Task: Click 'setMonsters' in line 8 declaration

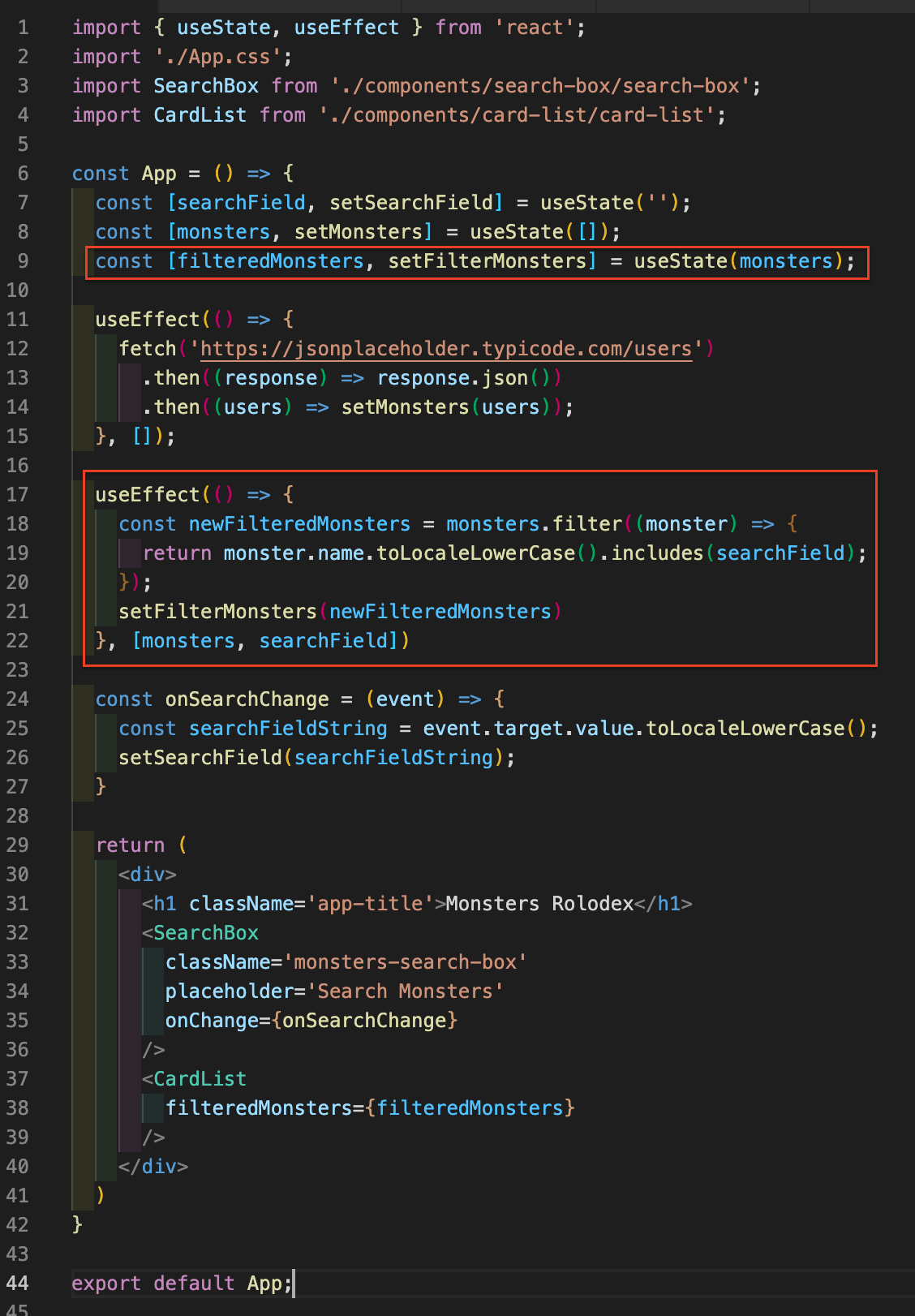Action: [359, 232]
